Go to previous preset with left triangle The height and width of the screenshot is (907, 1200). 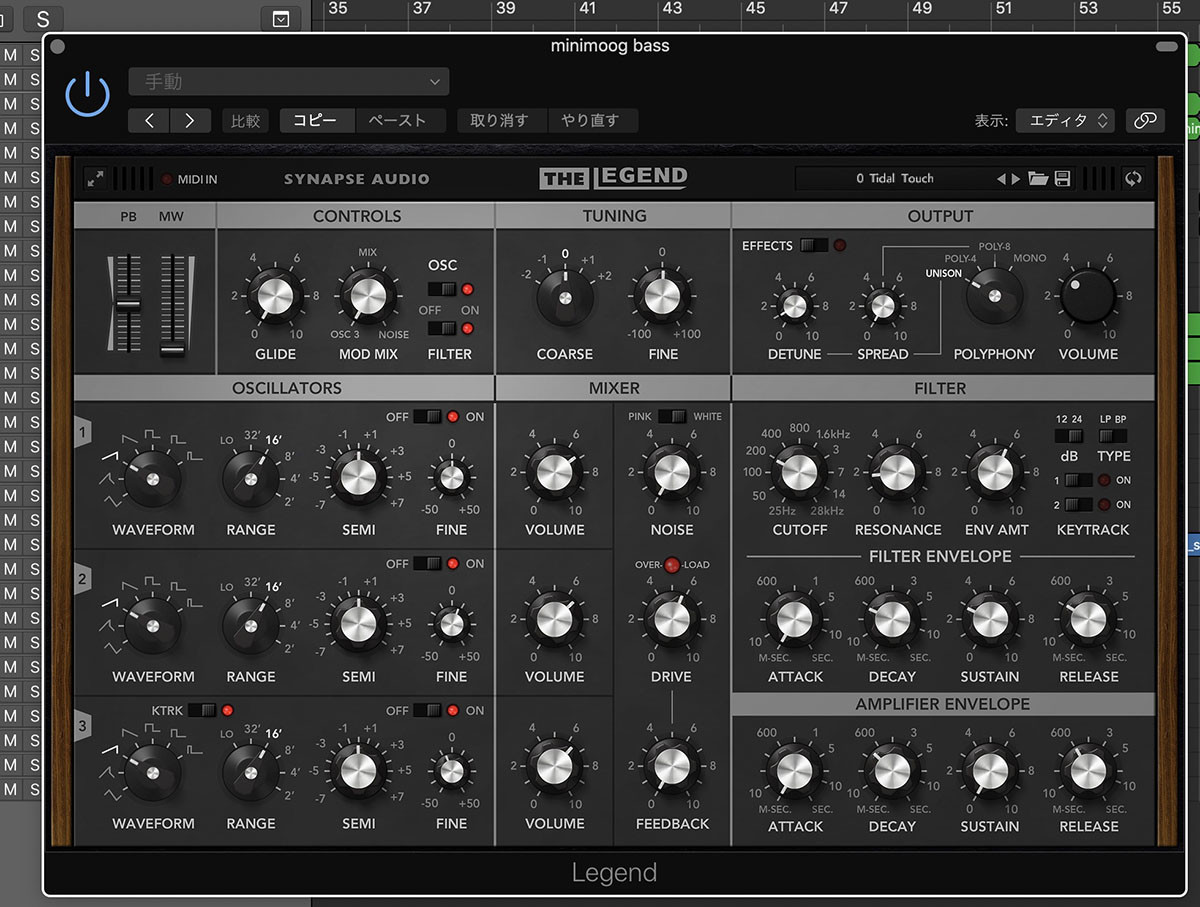coord(1001,179)
